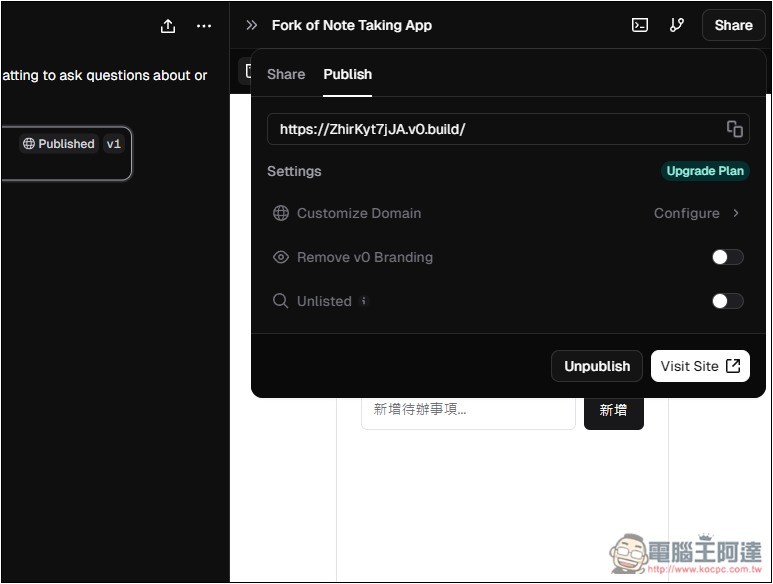Click the Visit Site button
This screenshot has width=773, height=584.
click(x=700, y=366)
